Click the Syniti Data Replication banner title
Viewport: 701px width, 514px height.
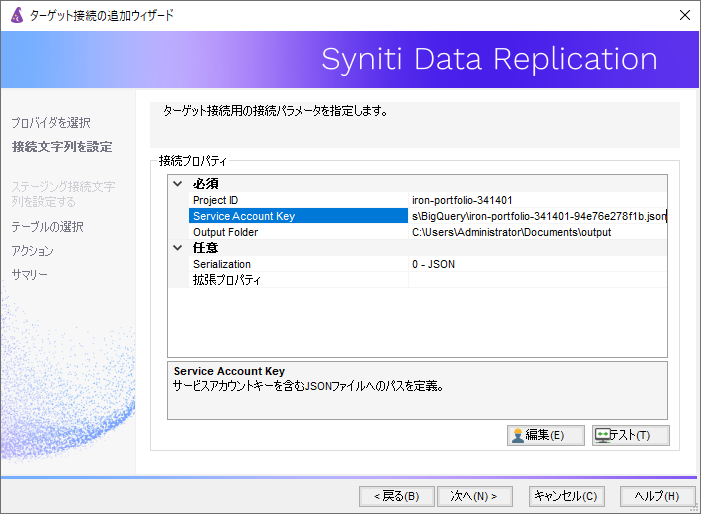(490, 59)
